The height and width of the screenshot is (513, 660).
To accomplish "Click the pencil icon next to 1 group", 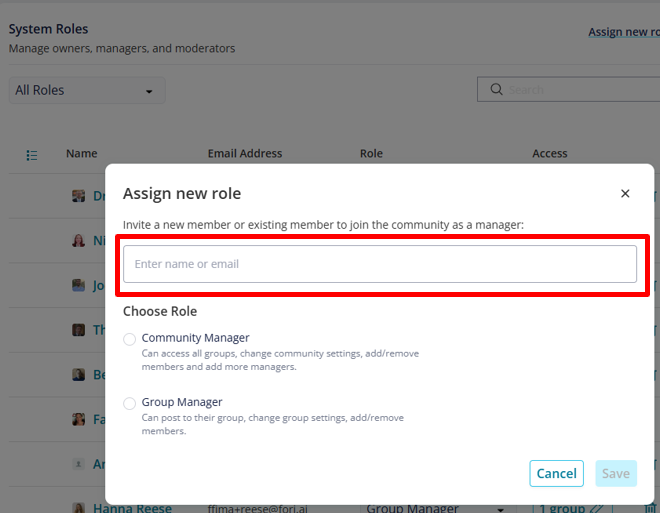I will 597,508.
